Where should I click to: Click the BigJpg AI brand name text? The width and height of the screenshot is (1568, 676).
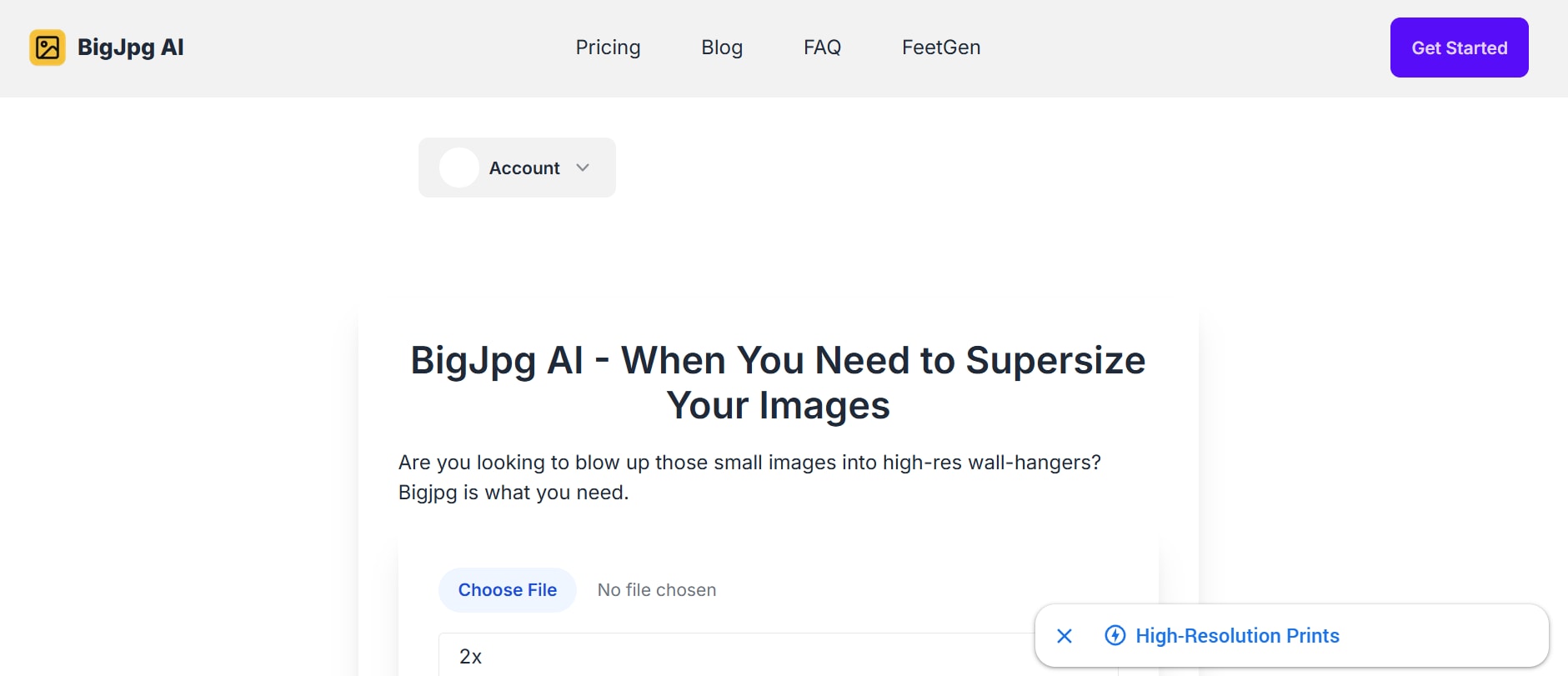(131, 48)
